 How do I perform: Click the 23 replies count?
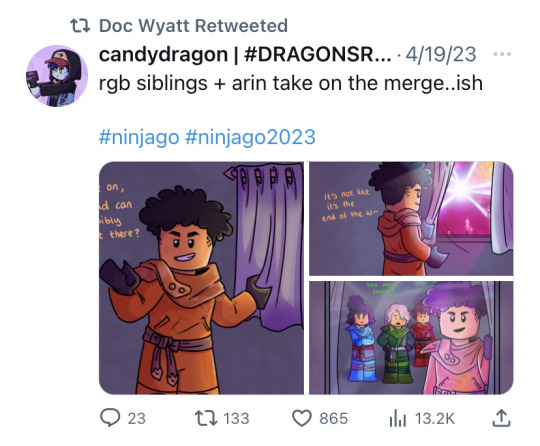(136, 418)
